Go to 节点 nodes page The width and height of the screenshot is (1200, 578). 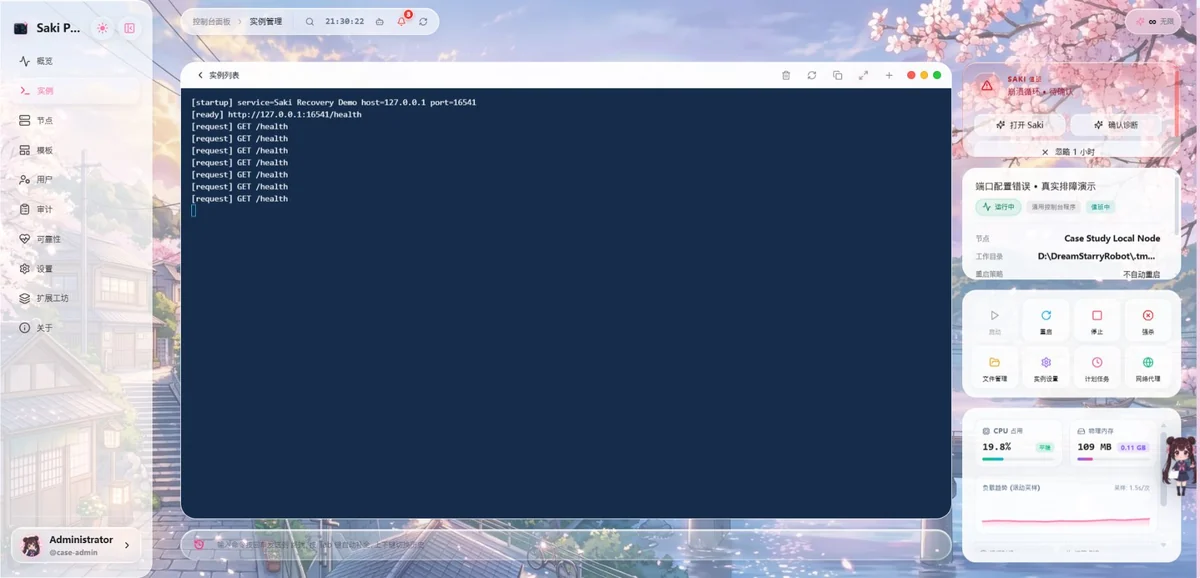[76, 120]
